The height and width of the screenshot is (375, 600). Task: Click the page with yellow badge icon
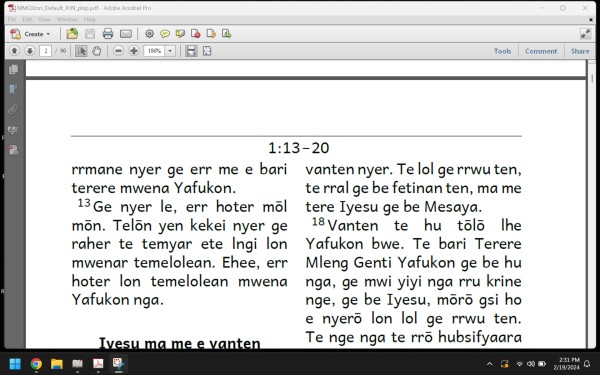coord(211,34)
